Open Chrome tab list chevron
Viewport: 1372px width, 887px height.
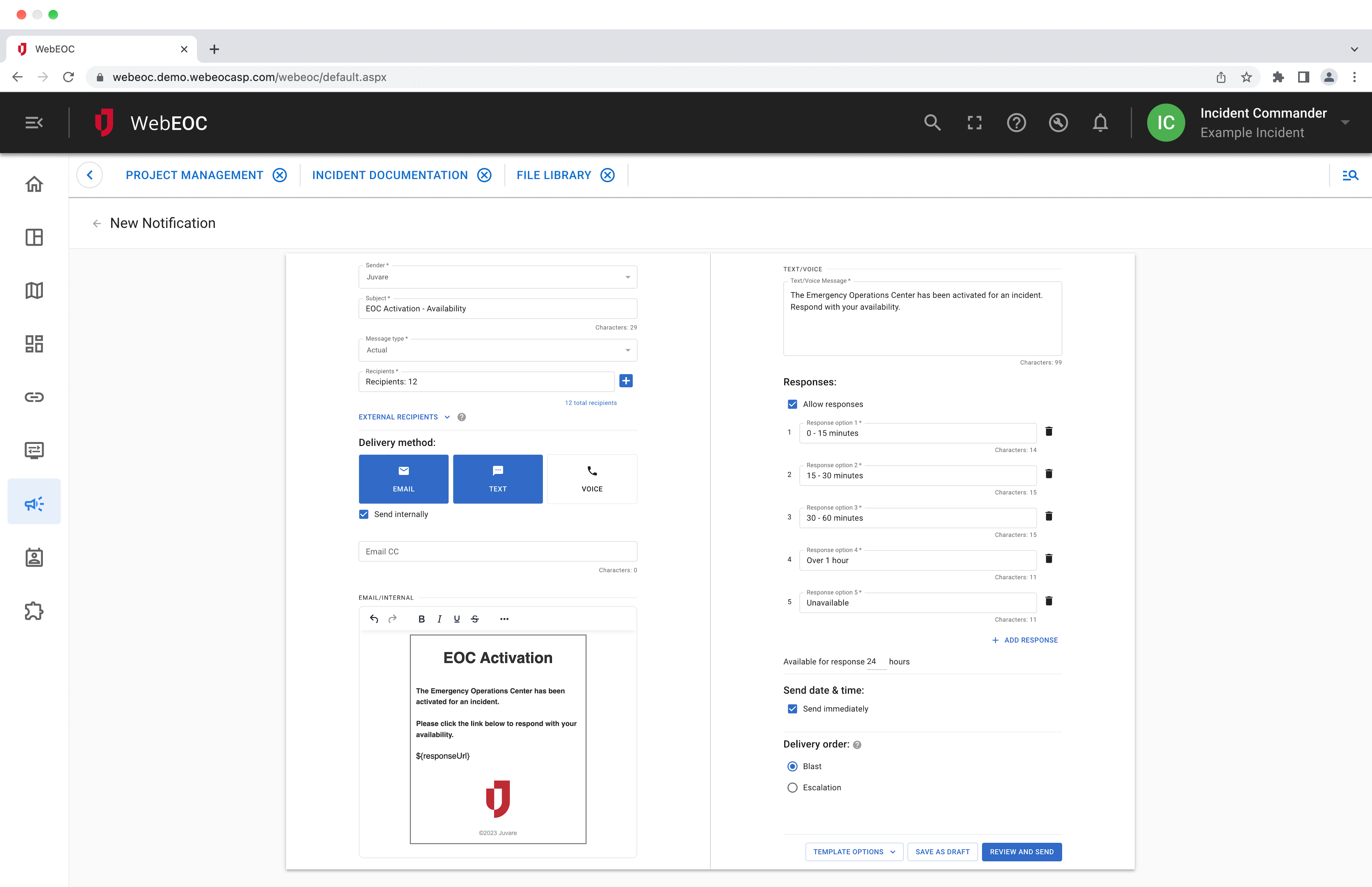[x=1354, y=50]
